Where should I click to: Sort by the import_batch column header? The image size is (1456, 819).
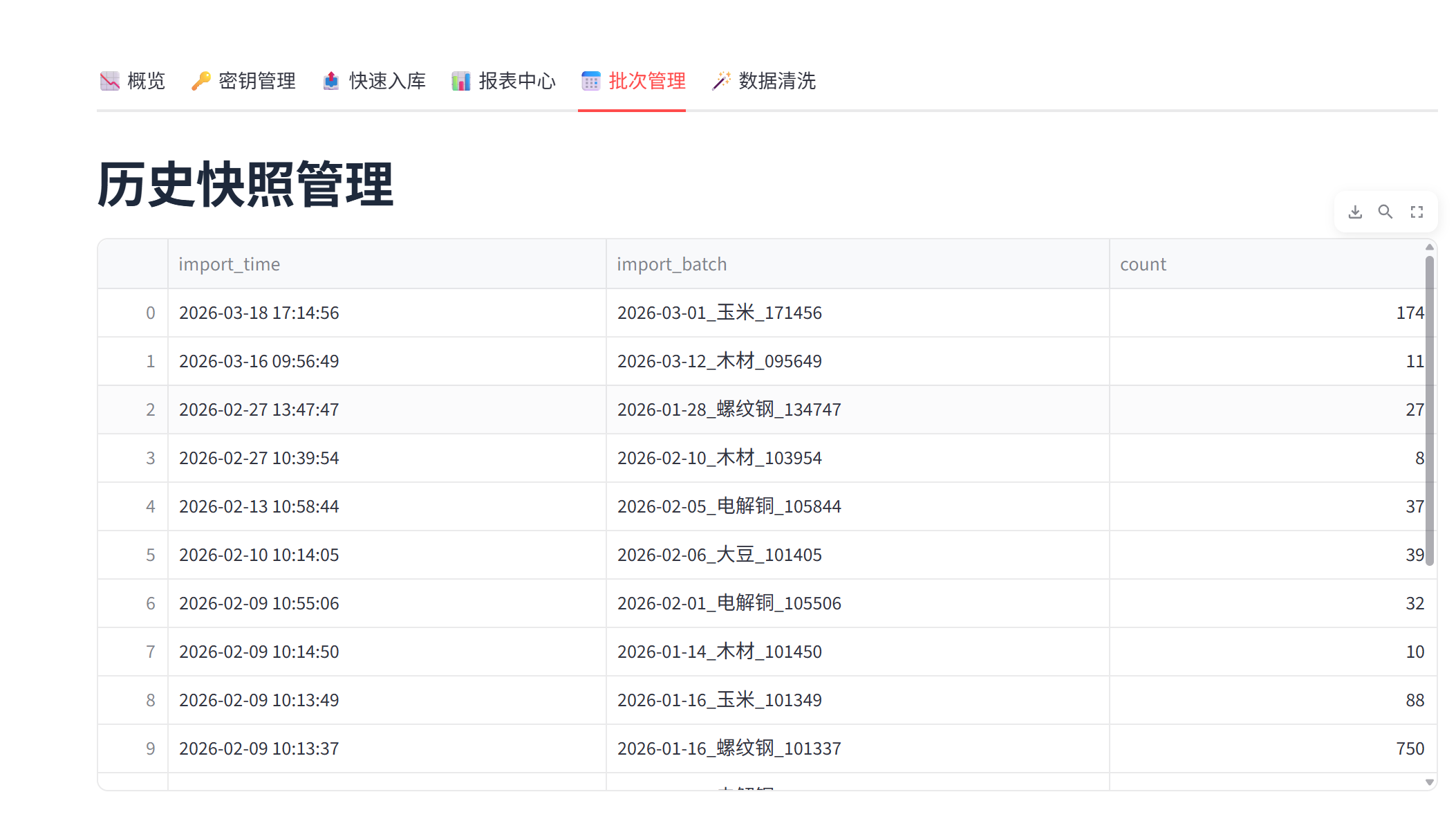(858, 264)
